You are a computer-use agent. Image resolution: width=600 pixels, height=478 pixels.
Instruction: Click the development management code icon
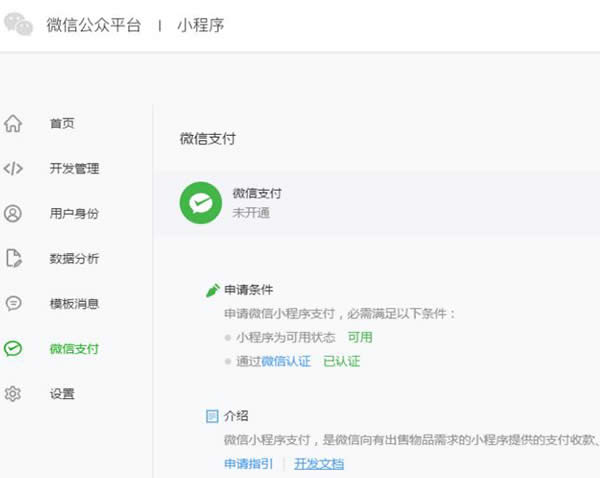[x=13, y=168]
